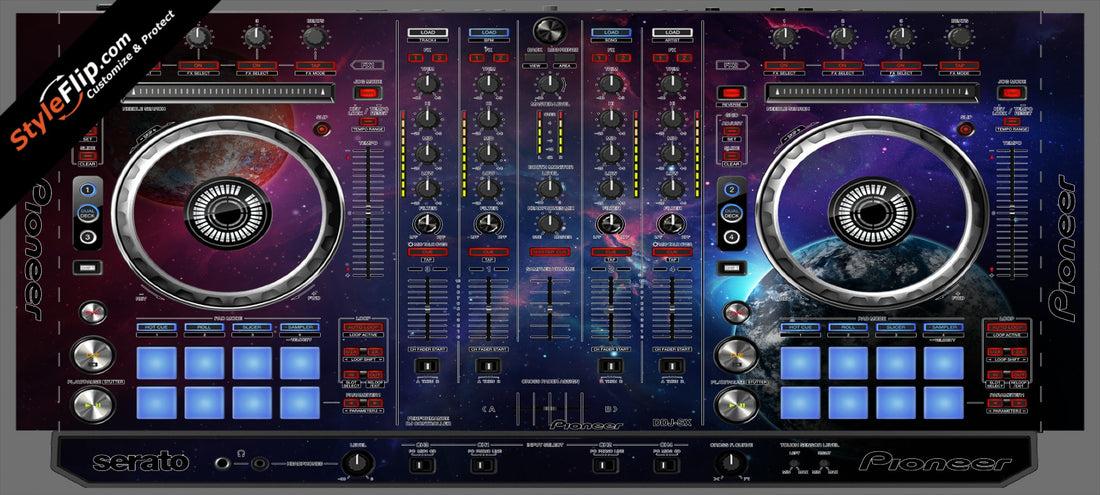Click the channel 4 volume fader
This screenshot has width=1100, height=495.
(x=672, y=310)
